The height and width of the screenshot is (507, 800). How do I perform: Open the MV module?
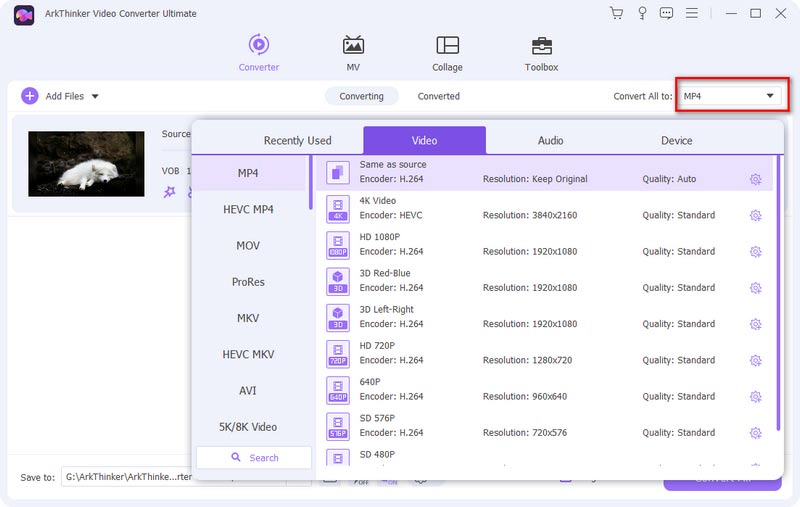click(x=353, y=53)
